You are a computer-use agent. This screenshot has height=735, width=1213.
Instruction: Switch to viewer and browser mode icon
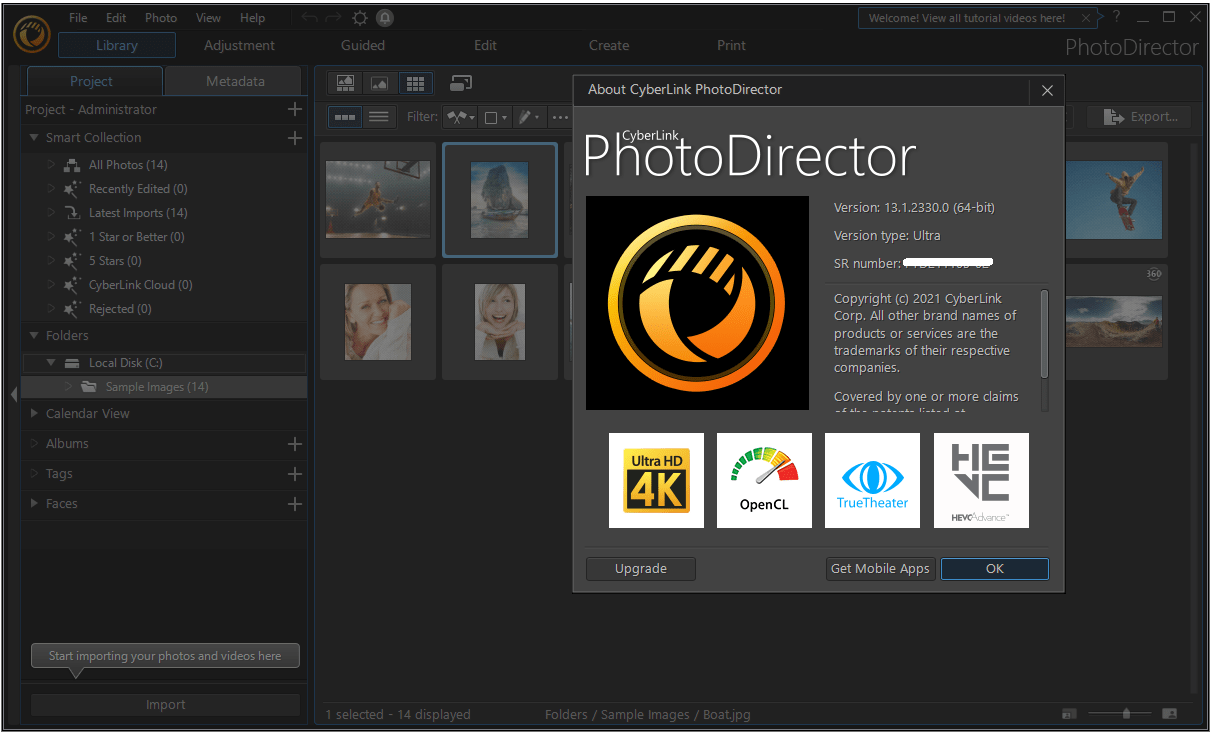(x=346, y=83)
